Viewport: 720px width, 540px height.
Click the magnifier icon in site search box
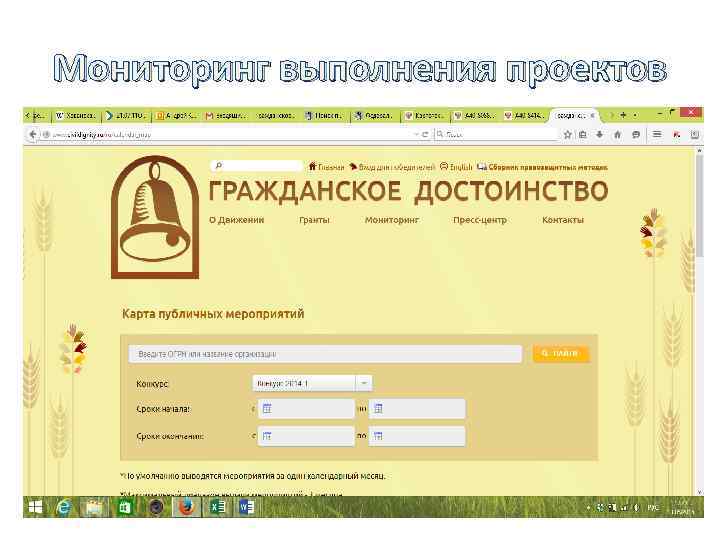click(x=219, y=166)
